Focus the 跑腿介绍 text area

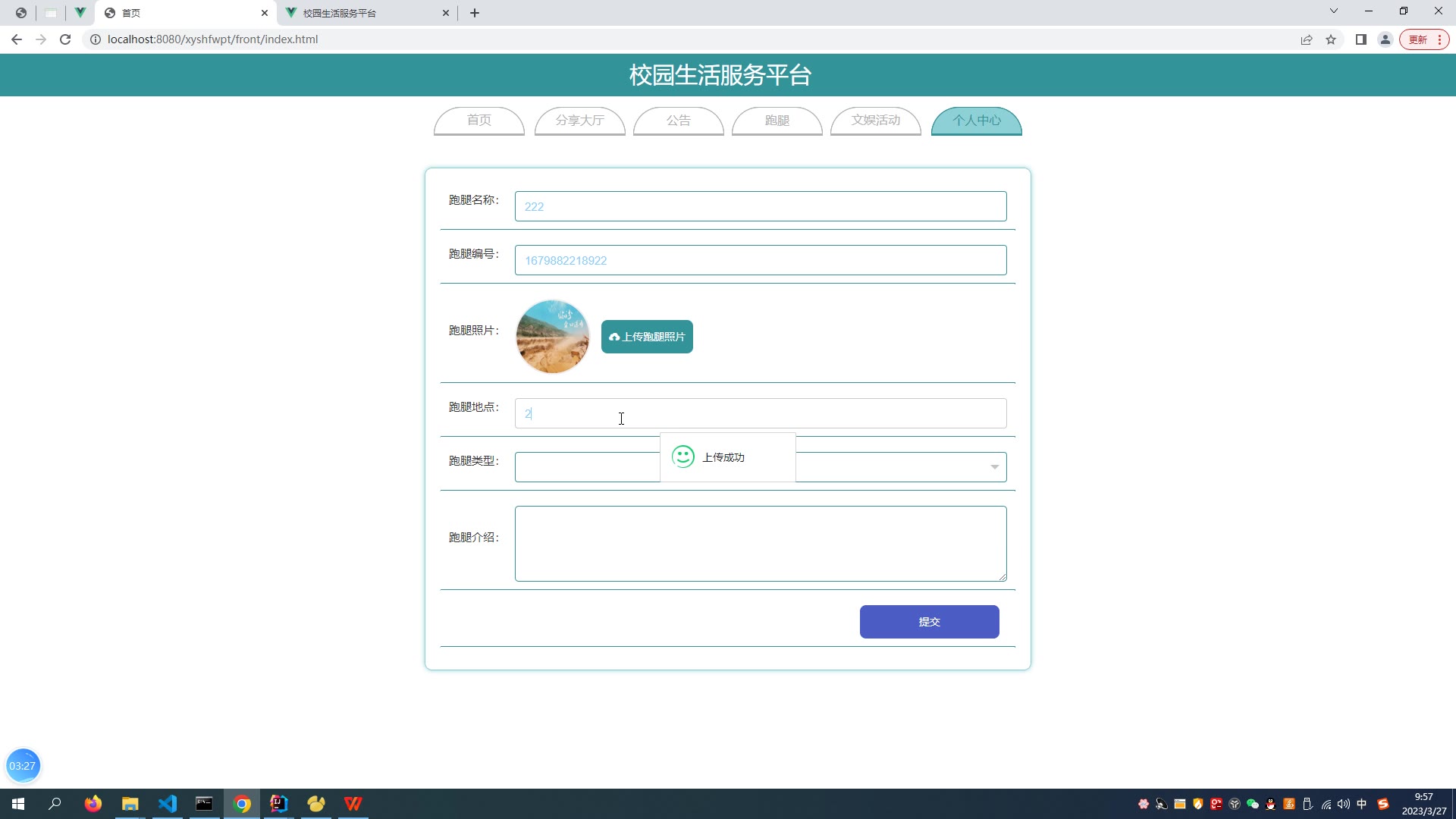coord(760,544)
